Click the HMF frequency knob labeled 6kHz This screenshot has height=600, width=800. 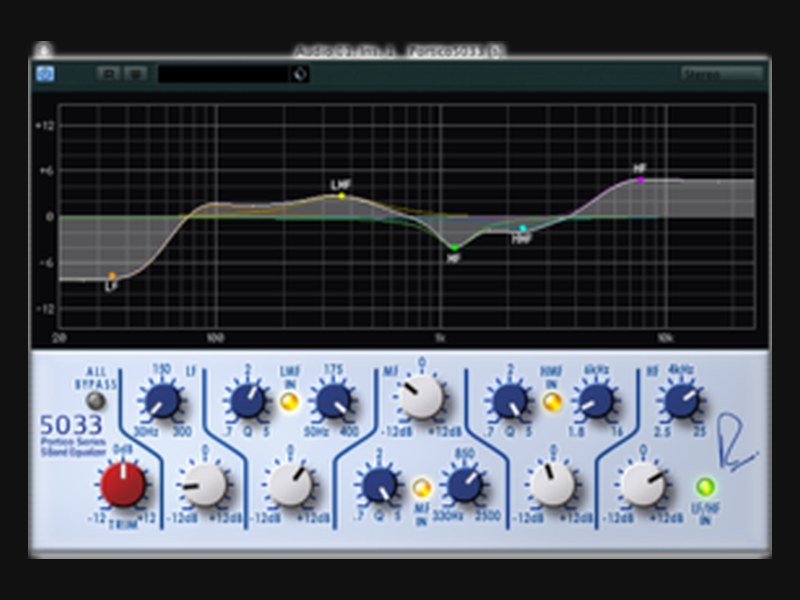coord(595,401)
